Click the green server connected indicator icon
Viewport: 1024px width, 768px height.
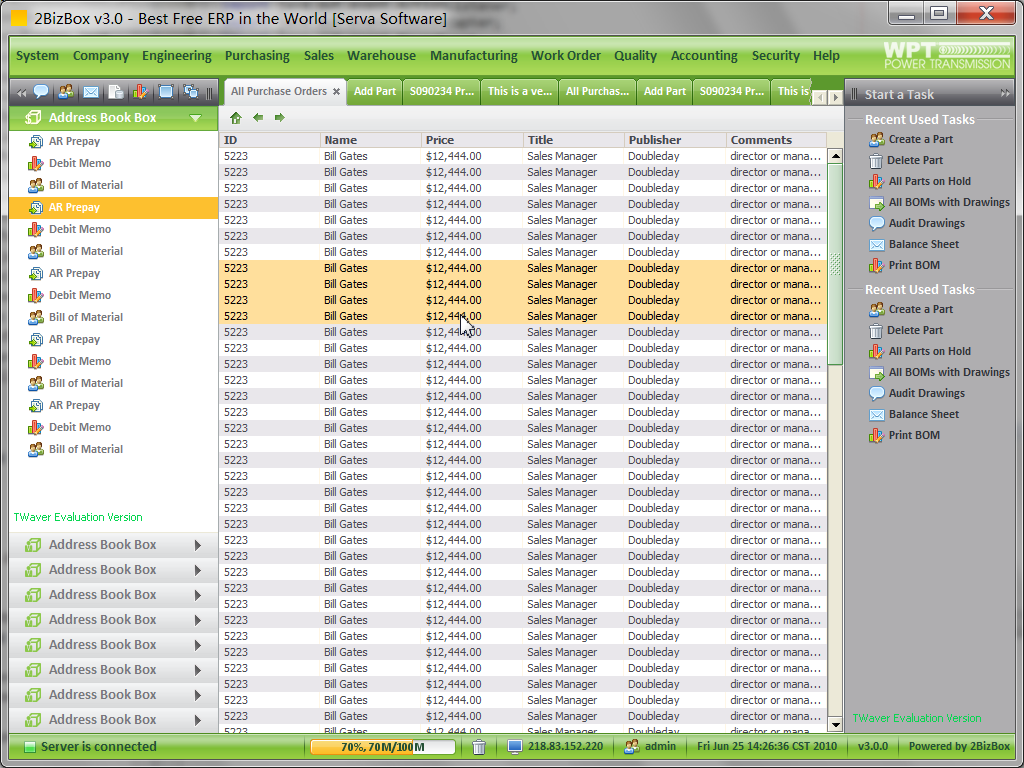click(29, 746)
